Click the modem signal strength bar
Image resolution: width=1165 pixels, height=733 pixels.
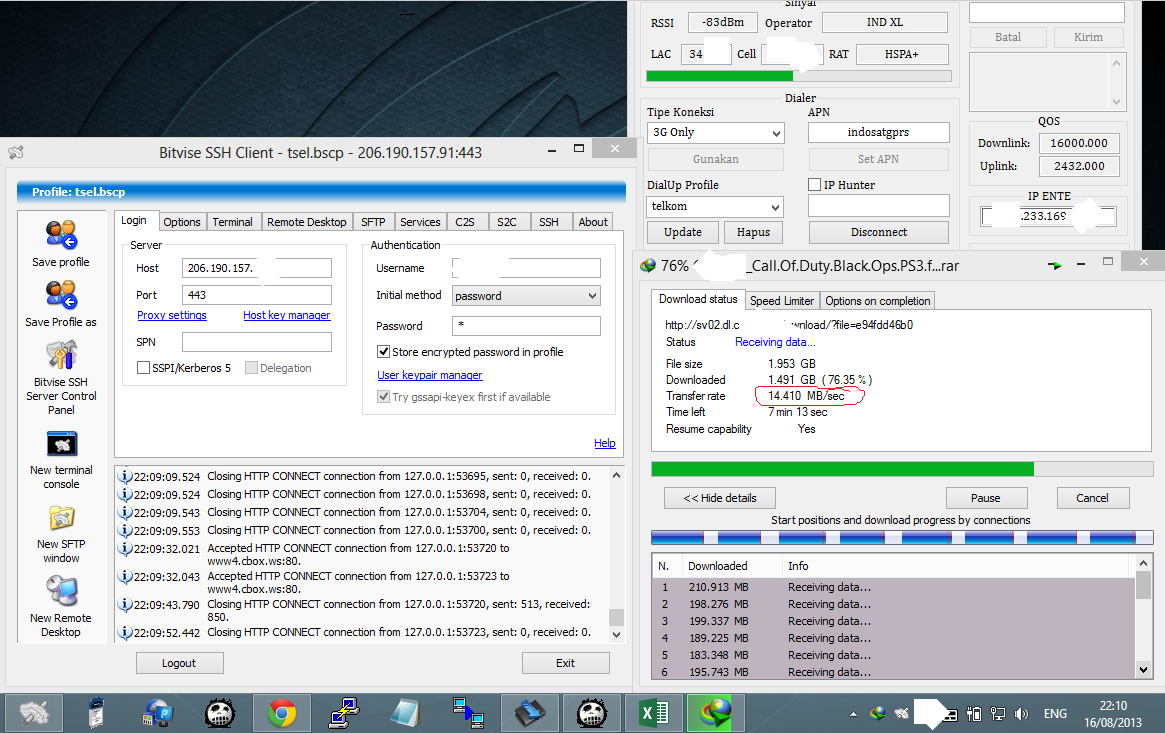(799, 76)
